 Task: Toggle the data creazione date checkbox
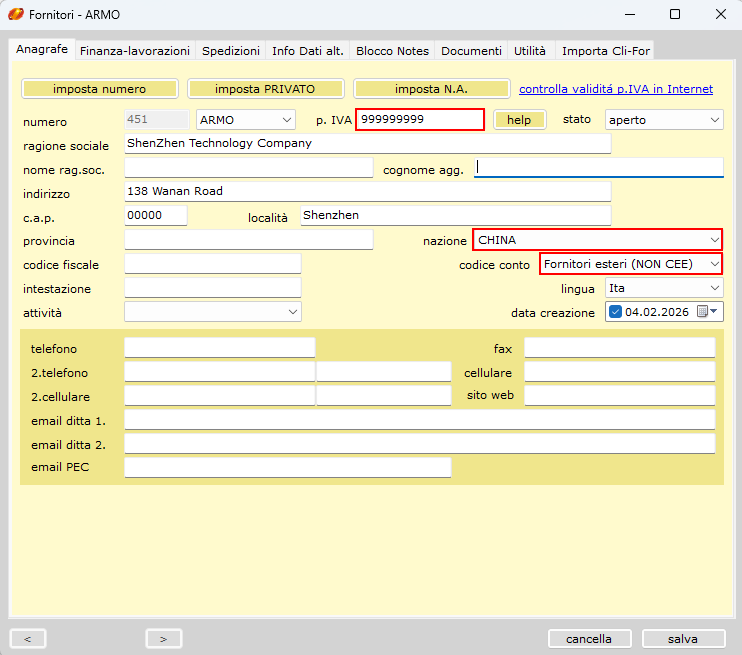tap(615, 312)
